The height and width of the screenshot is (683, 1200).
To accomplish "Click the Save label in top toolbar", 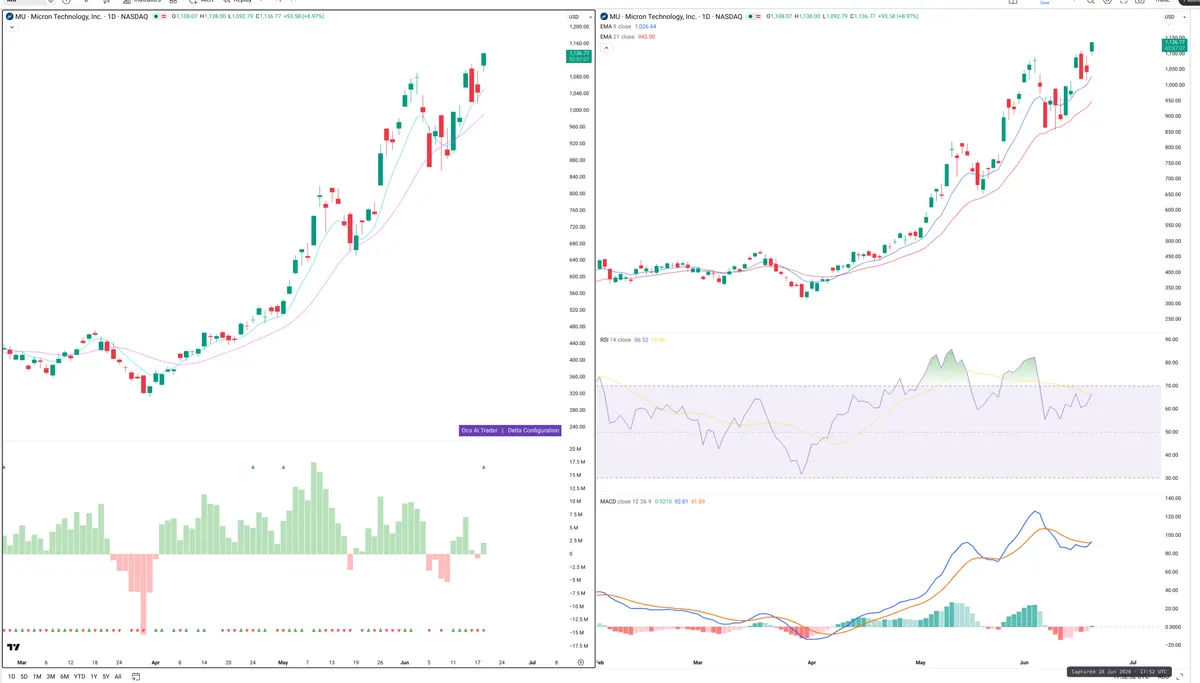I will [x=1045, y=2].
